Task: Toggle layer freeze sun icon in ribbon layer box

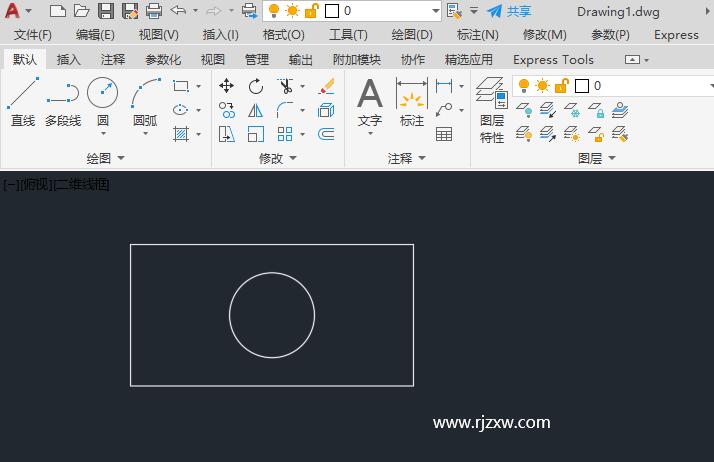Action: (542, 86)
